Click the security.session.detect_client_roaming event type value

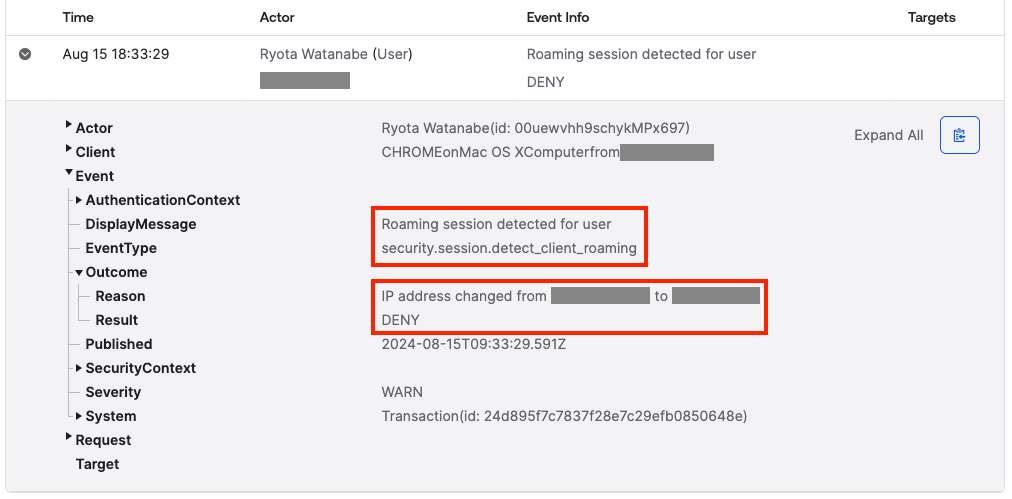pos(509,248)
